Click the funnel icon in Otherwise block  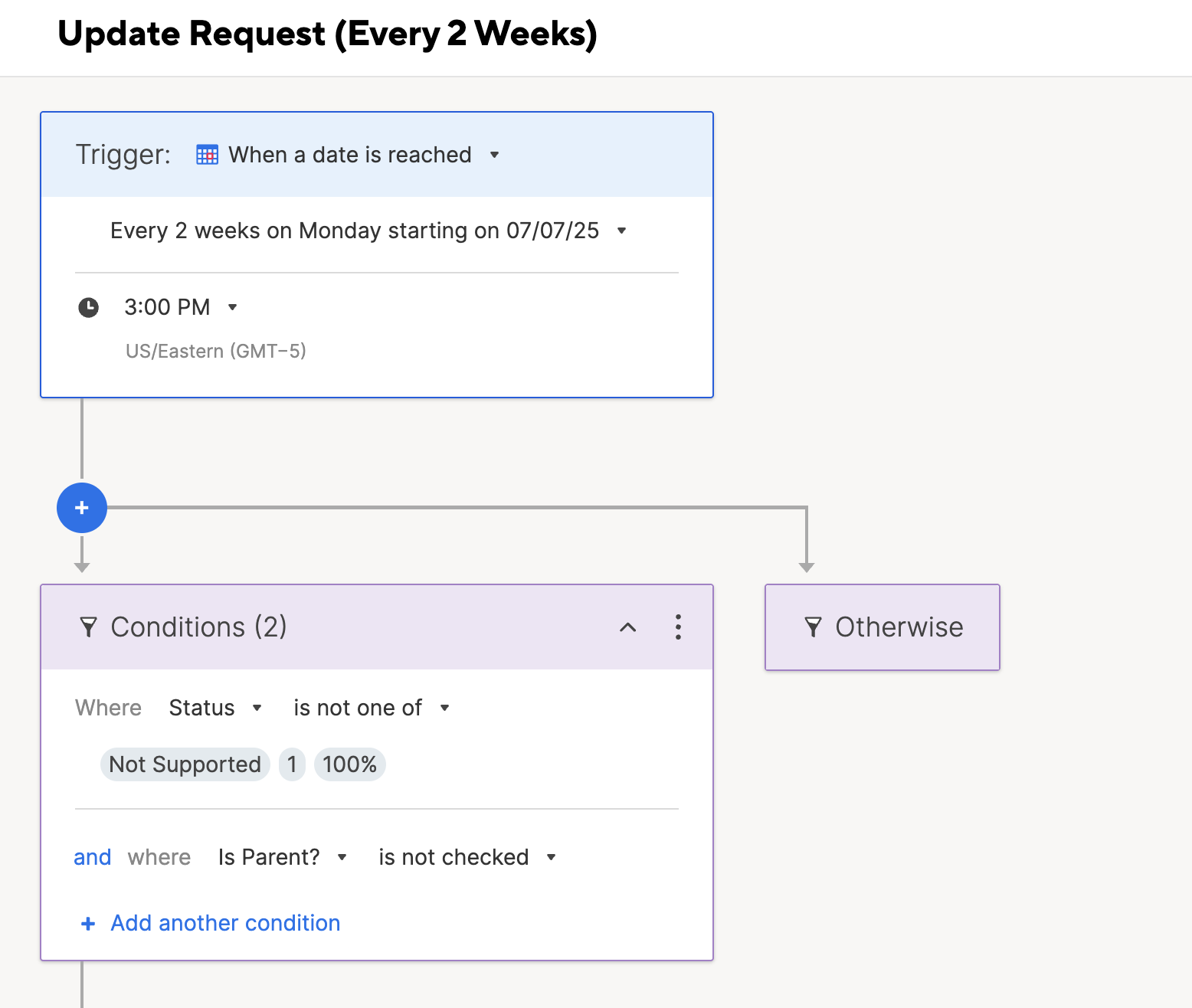[814, 627]
